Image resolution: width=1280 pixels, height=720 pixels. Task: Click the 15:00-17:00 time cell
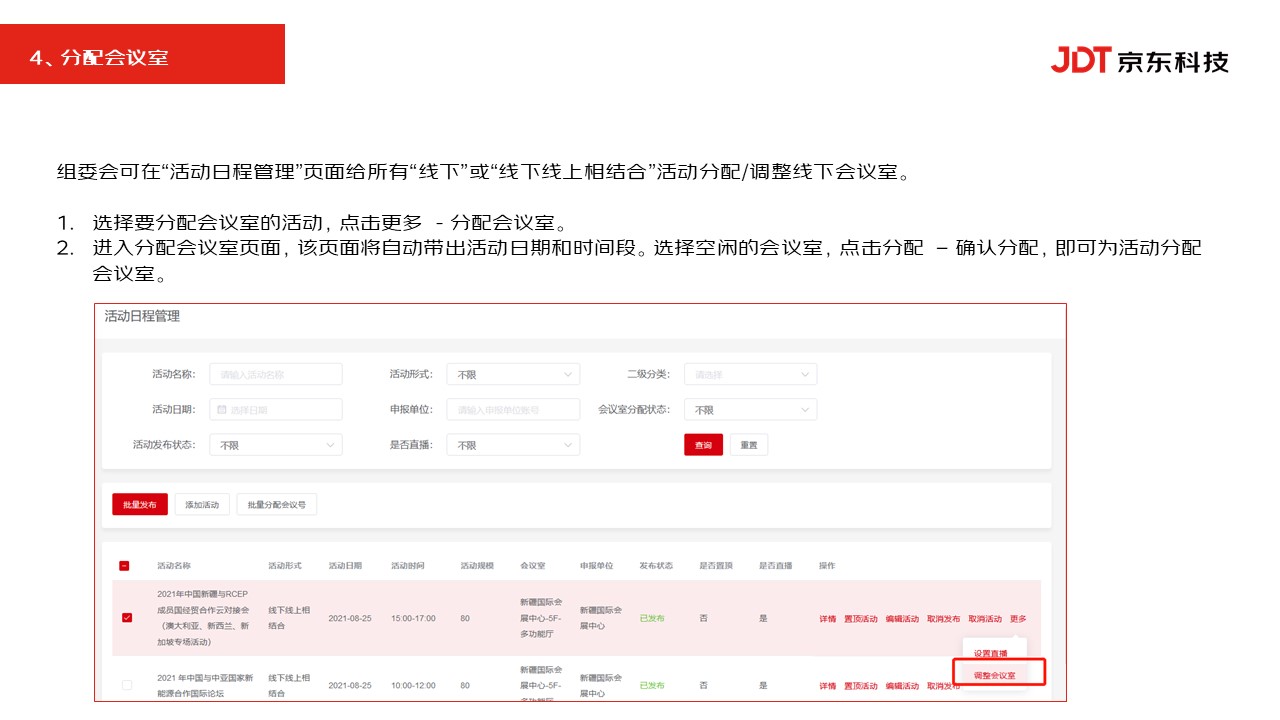413,619
